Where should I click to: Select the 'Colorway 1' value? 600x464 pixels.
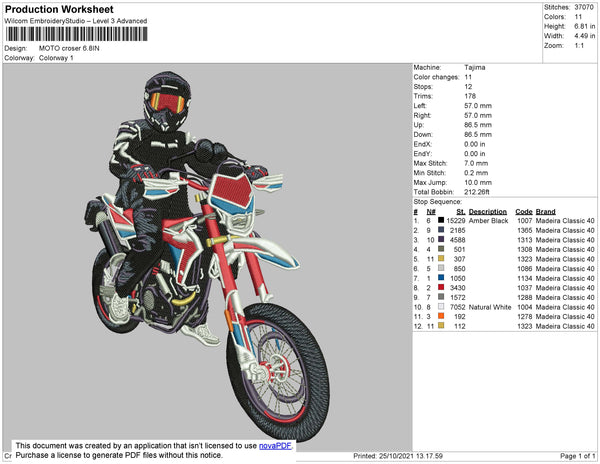pyautogui.click(x=56, y=58)
